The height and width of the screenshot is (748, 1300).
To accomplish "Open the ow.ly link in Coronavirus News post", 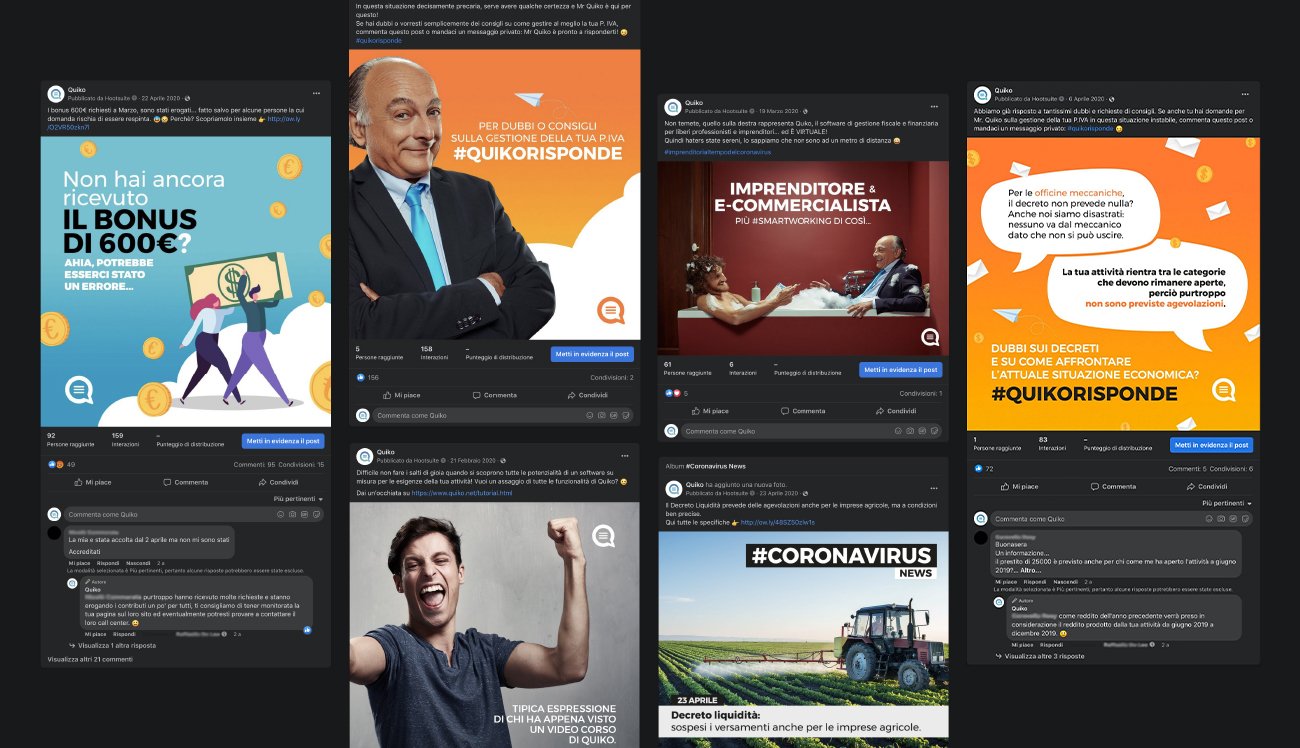I will [778, 522].
